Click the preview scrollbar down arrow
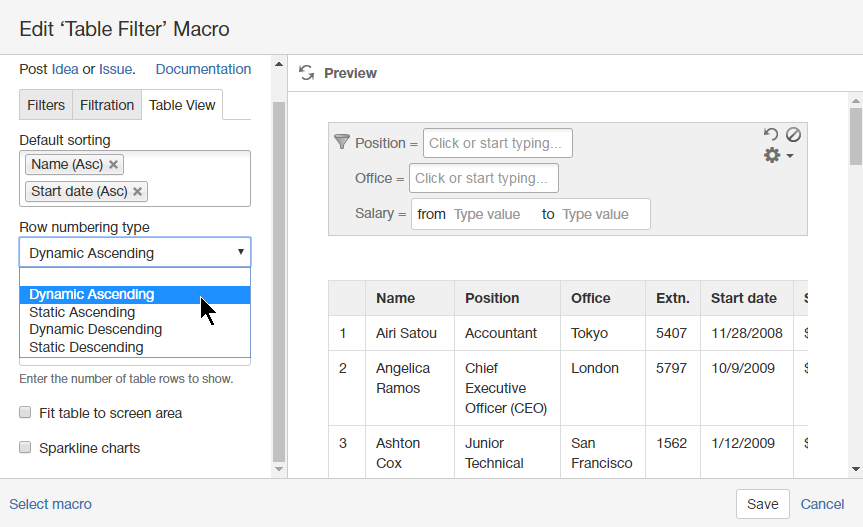The image size is (863, 527). (x=855, y=468)
